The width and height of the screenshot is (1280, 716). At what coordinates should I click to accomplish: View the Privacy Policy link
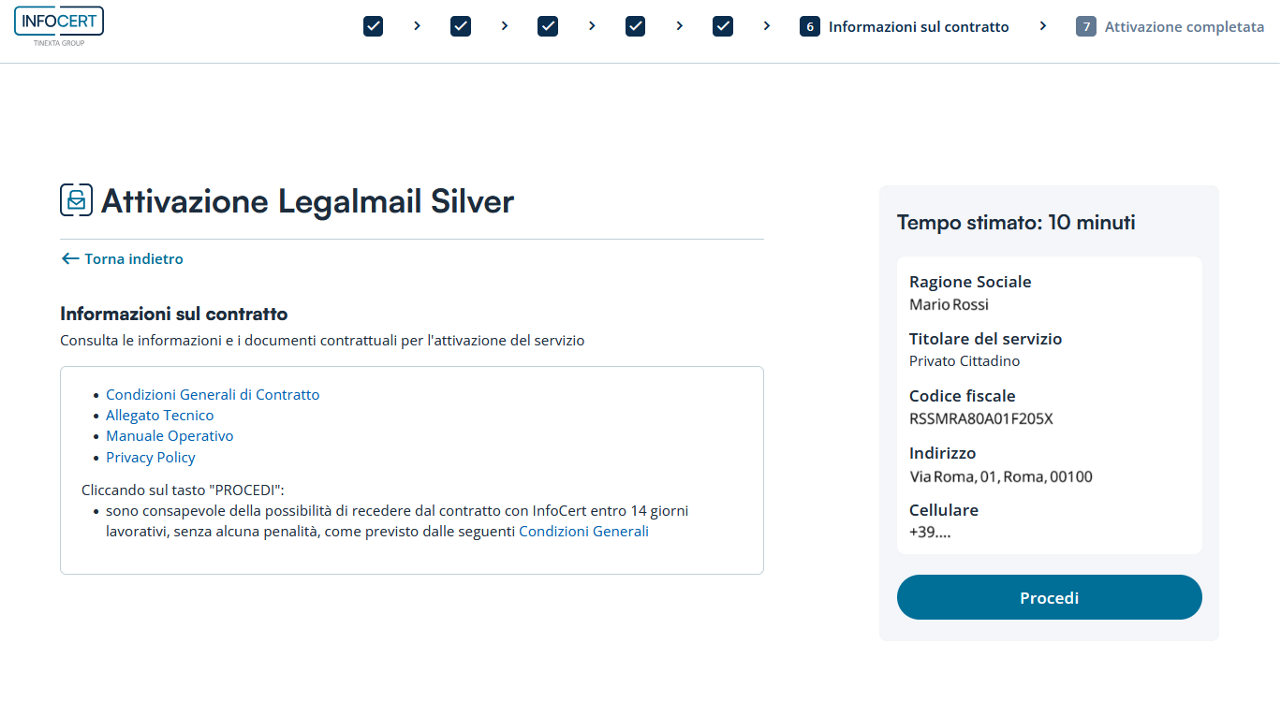151,457
